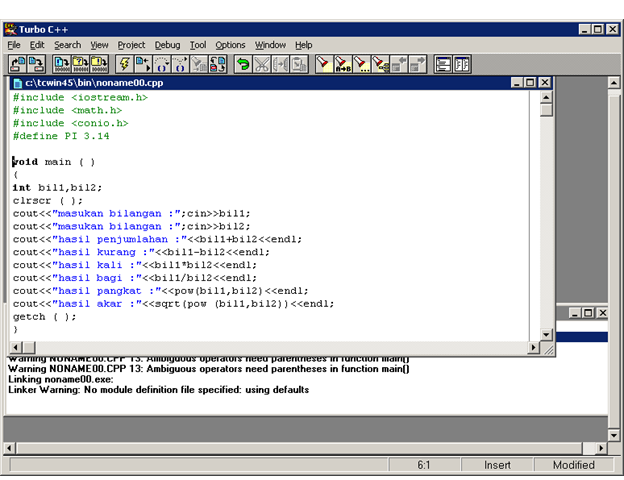Click the Copy toolbar icon
The image size is (624, 480).
280,64
